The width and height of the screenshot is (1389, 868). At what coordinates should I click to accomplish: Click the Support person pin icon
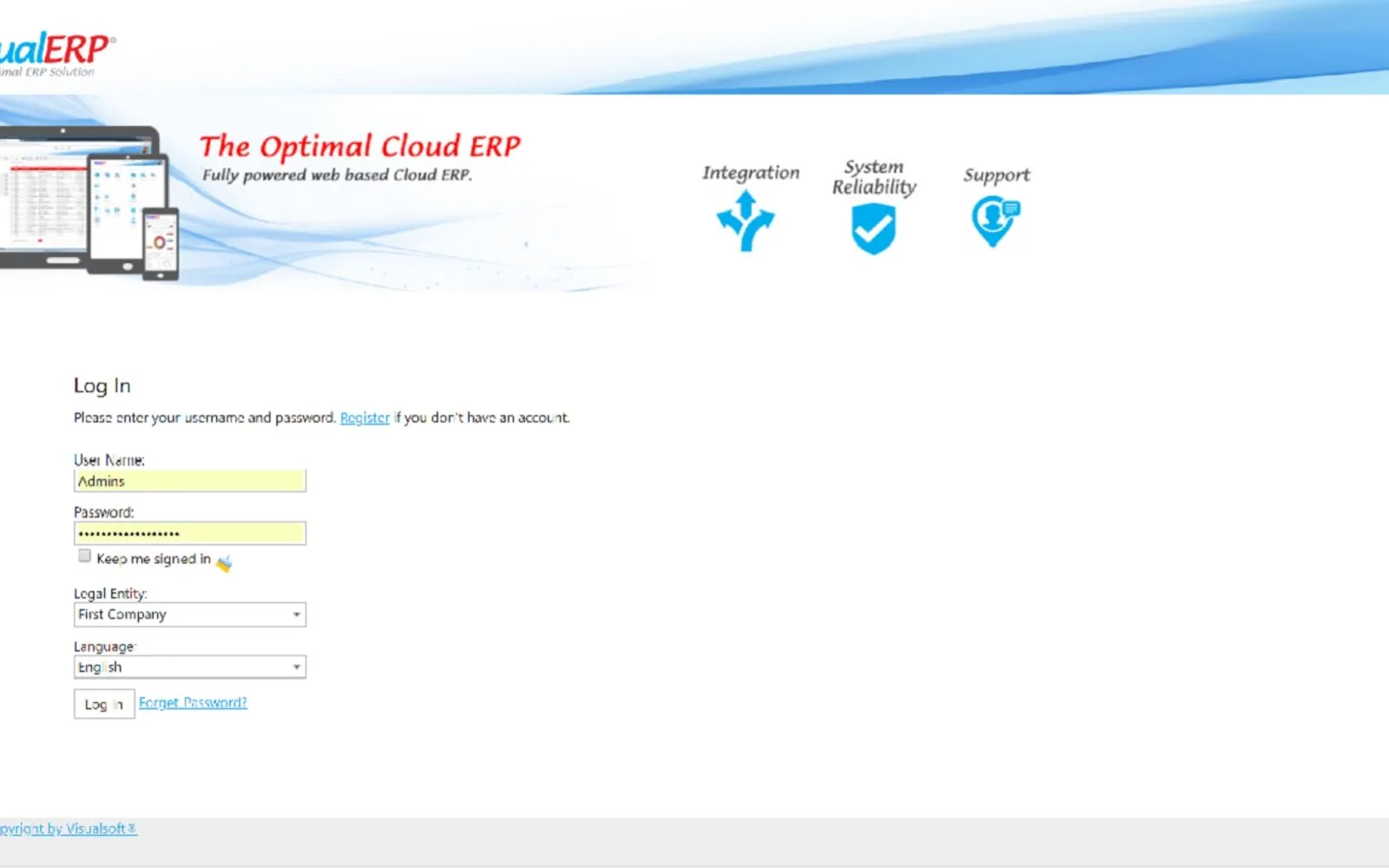(995, 221)
